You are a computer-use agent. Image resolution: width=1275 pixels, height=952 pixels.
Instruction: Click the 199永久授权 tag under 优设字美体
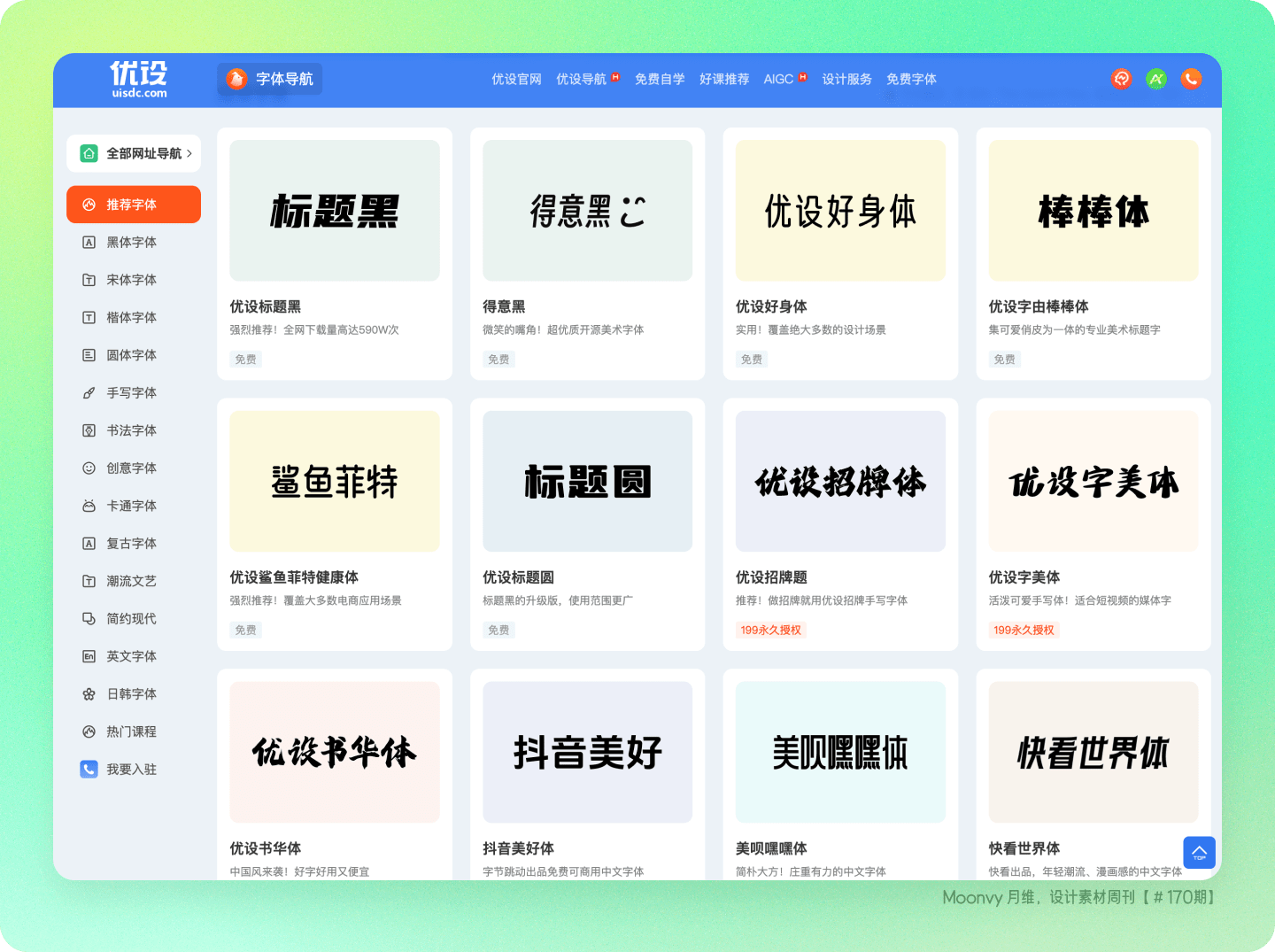click(x=1024, y=630)
